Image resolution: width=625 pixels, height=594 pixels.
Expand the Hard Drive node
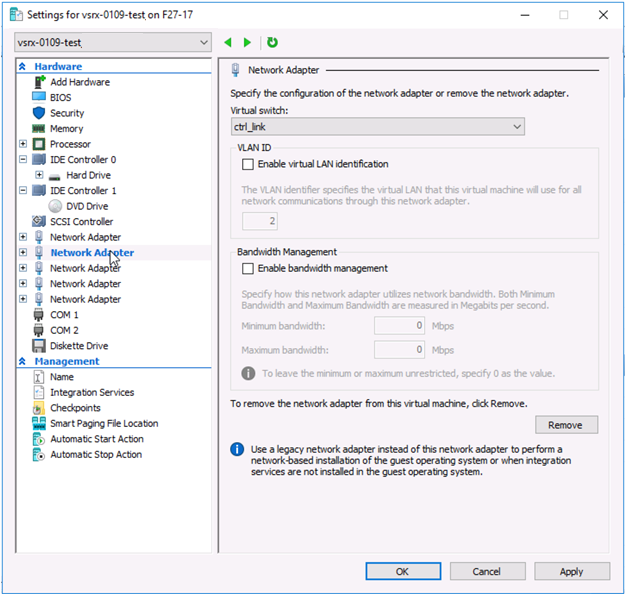39,175
